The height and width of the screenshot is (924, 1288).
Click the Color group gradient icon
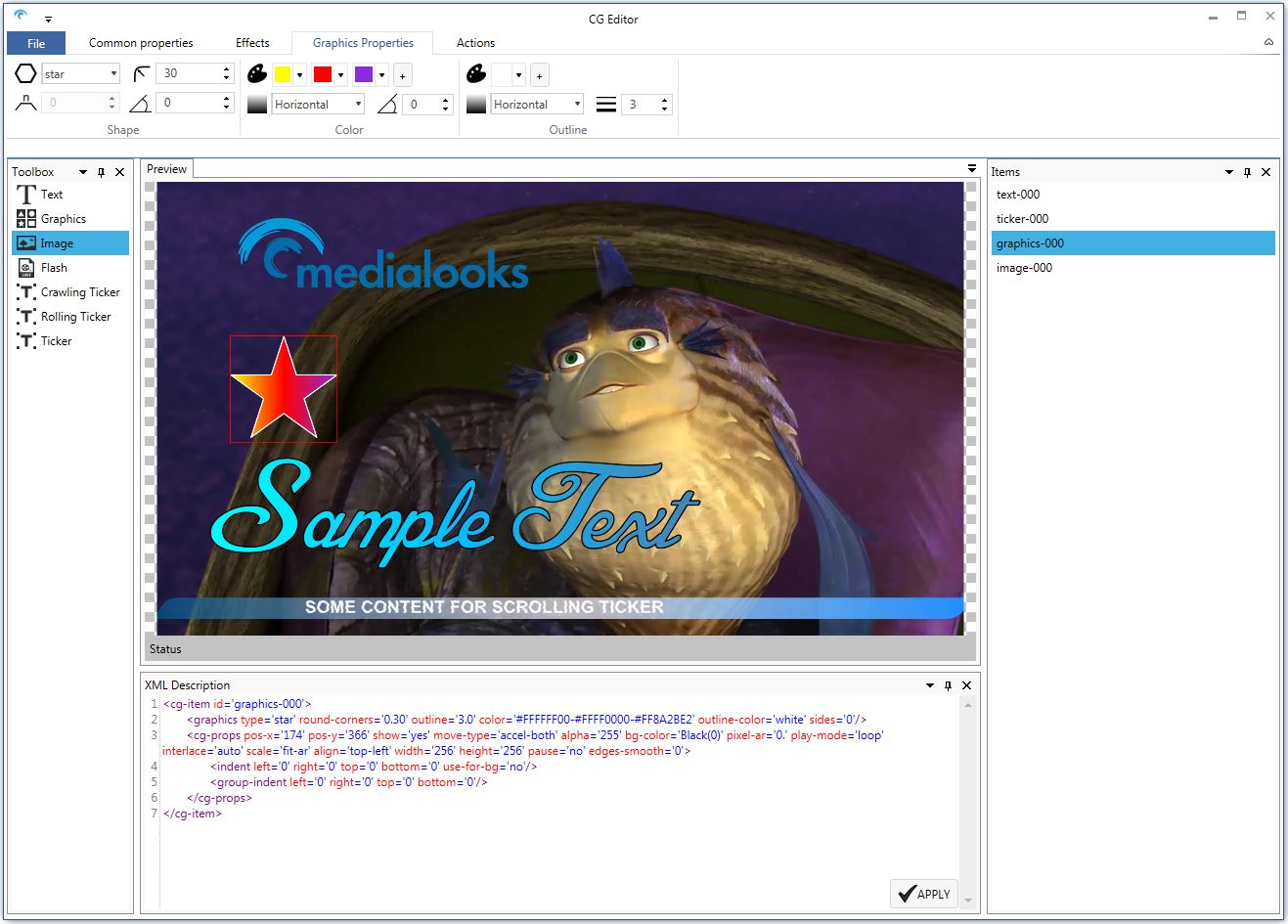pyautogui.click(x=257, y=105)
